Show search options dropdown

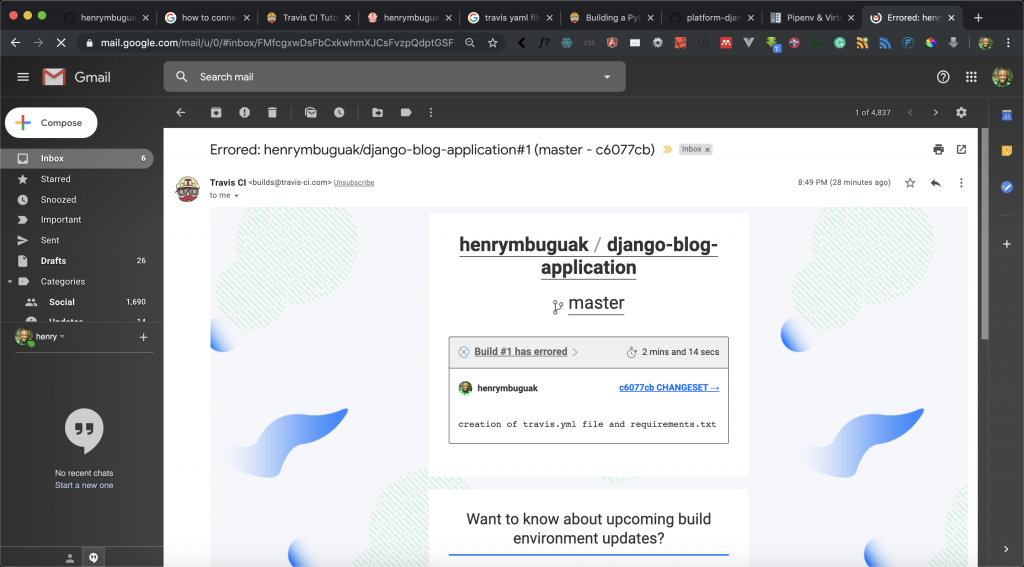coord(607,77)
